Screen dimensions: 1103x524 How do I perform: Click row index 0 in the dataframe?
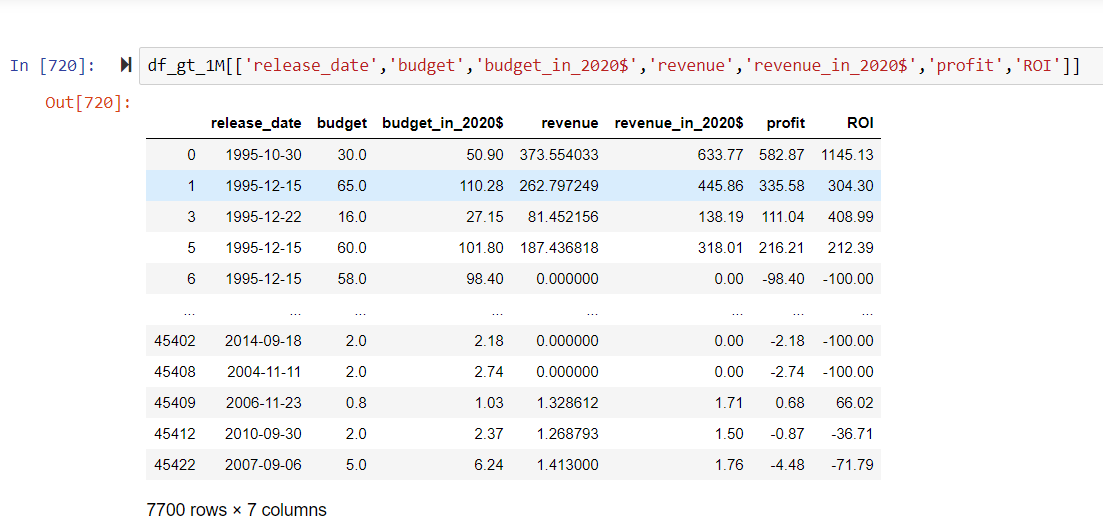(x=191, y=155)
